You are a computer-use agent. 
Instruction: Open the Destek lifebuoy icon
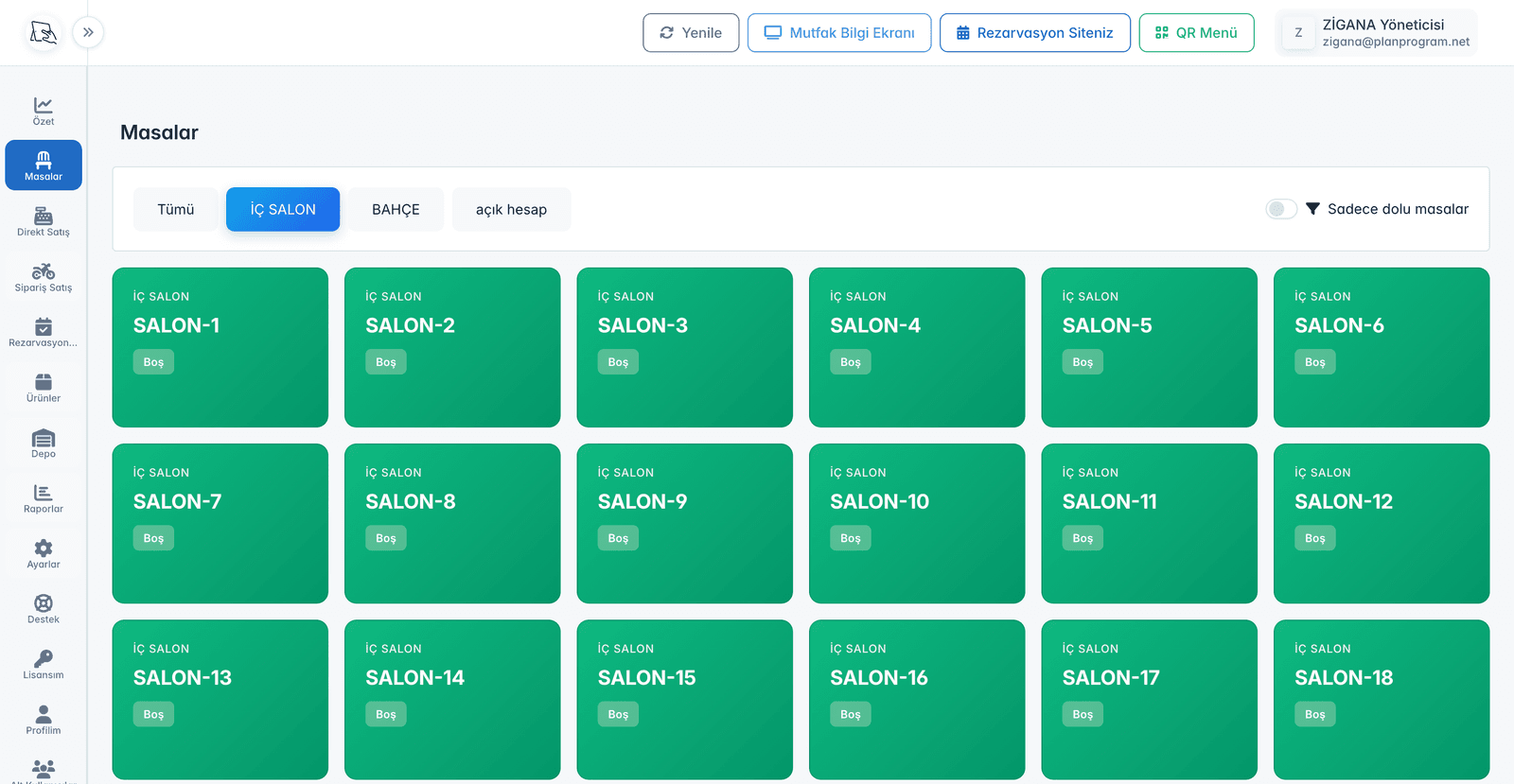(44, 603)
